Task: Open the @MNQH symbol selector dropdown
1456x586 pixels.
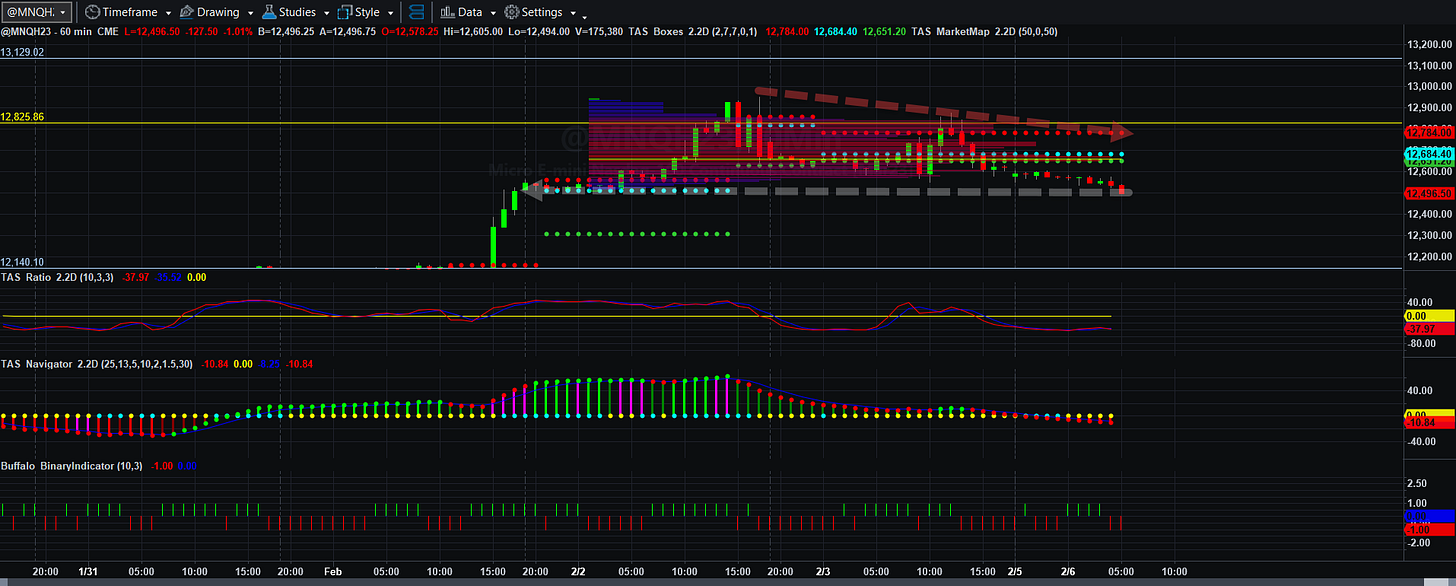Action: pos(37,12)
